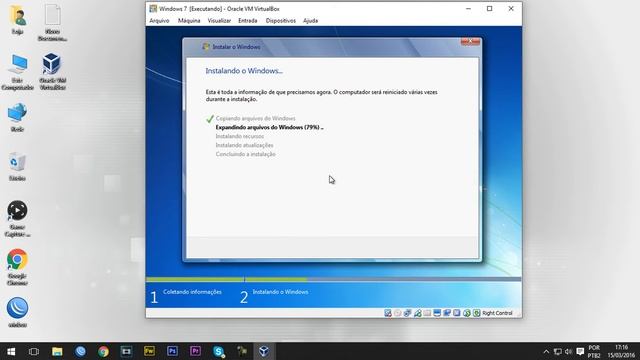
Task: Click step 2 Instalando o Windows
Action: point(274,296)
